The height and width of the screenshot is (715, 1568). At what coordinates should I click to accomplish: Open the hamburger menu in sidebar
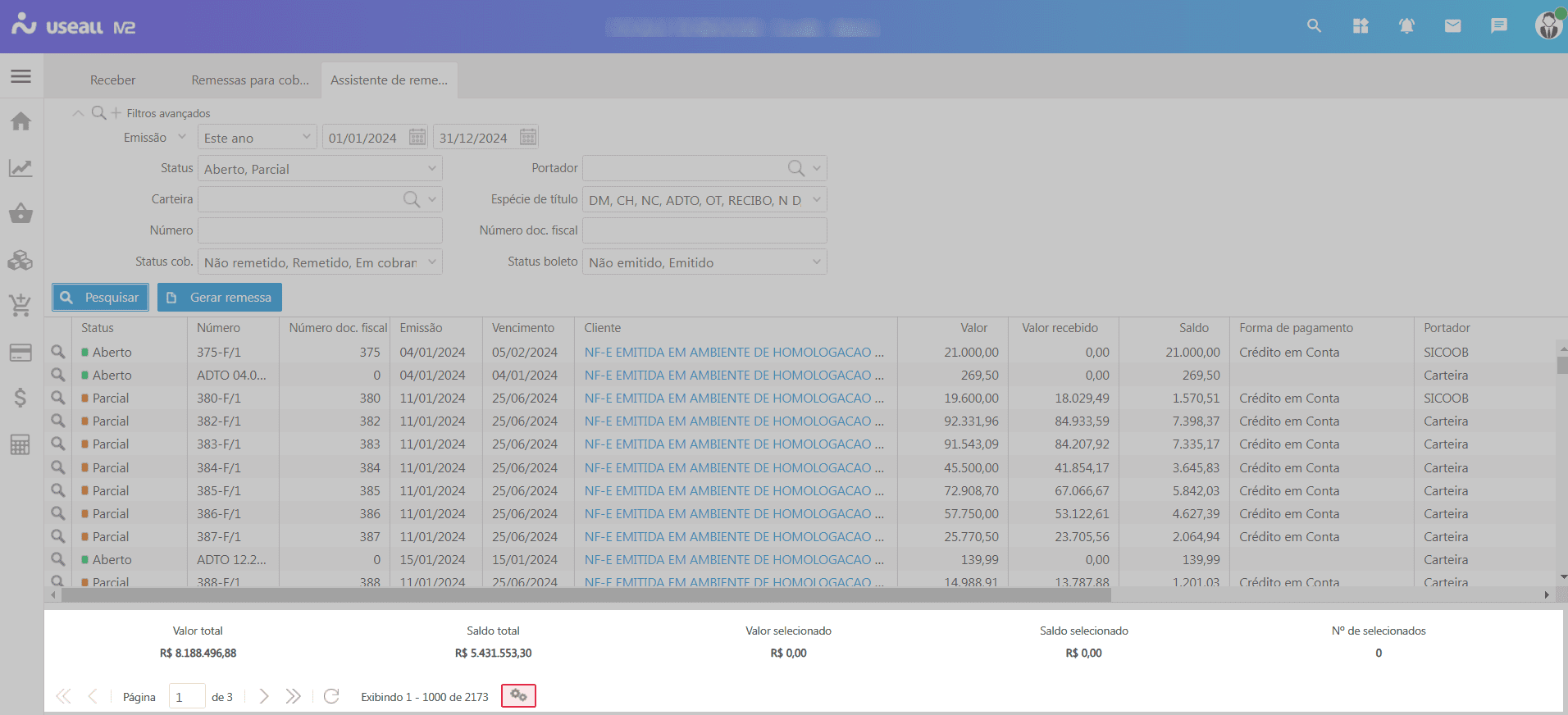tap(21, 76)
